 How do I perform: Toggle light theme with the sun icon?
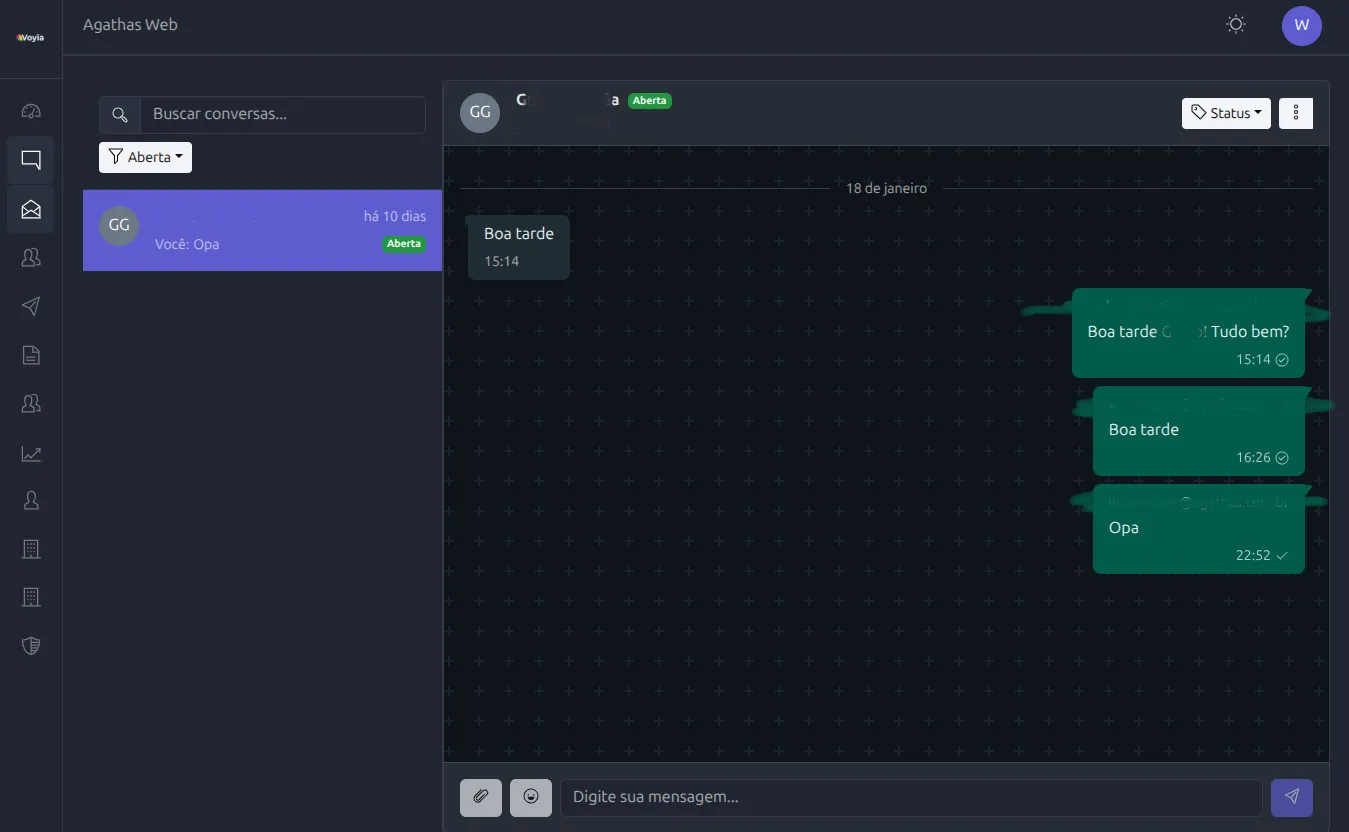(x=1236, y=25)
